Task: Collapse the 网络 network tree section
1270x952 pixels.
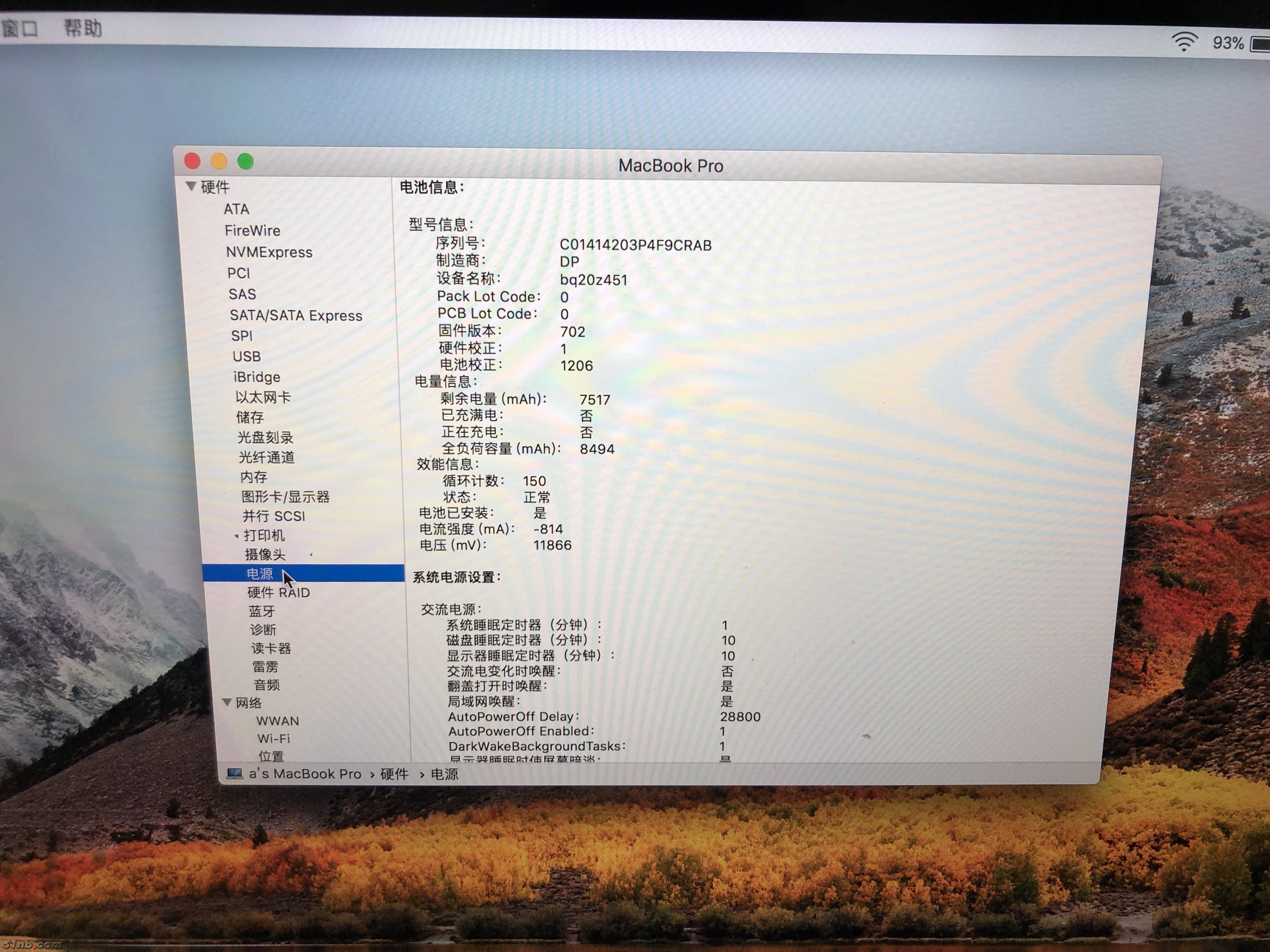Action: pyautogui.click(x=227, y=702)
